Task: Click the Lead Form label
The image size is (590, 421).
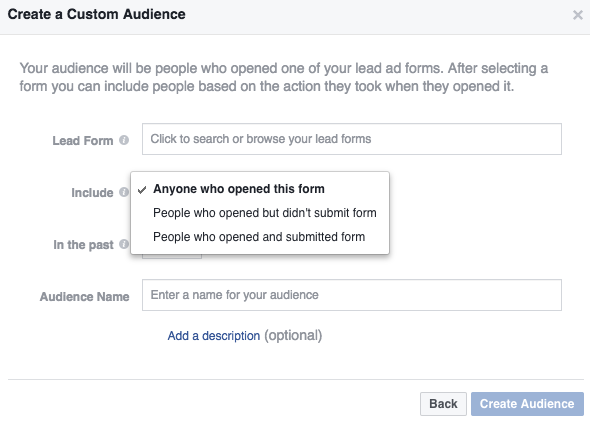Action: pos(83,141)
